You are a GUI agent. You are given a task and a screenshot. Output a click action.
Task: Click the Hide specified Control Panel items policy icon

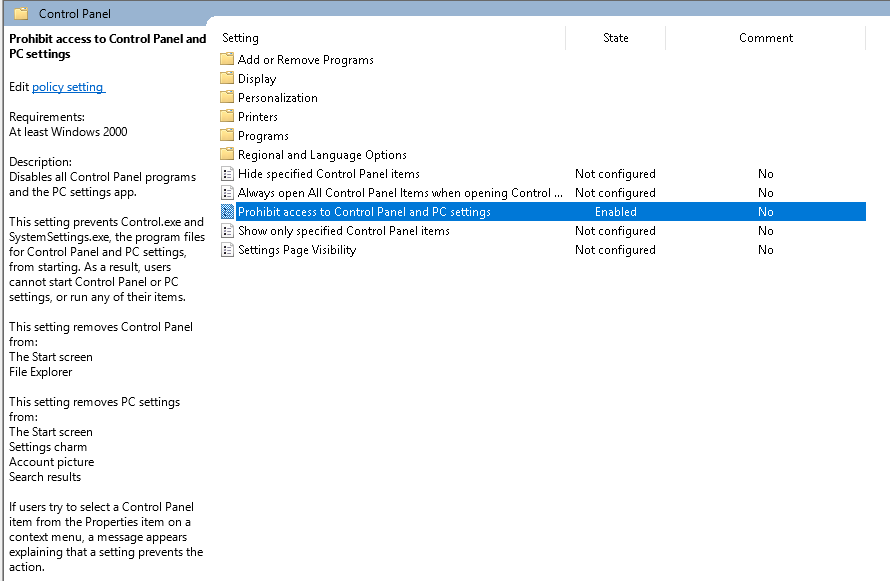(x=227, y=174)
